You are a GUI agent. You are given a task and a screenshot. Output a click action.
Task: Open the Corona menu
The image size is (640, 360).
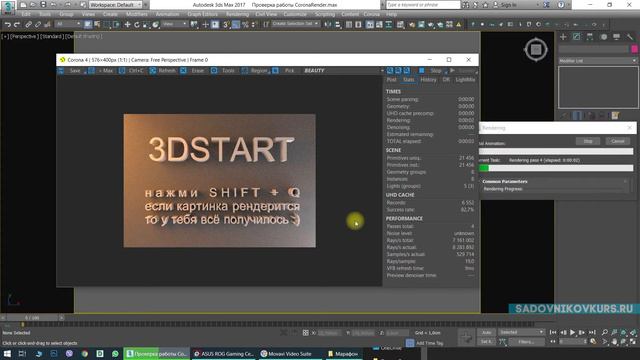coord(371,14)
